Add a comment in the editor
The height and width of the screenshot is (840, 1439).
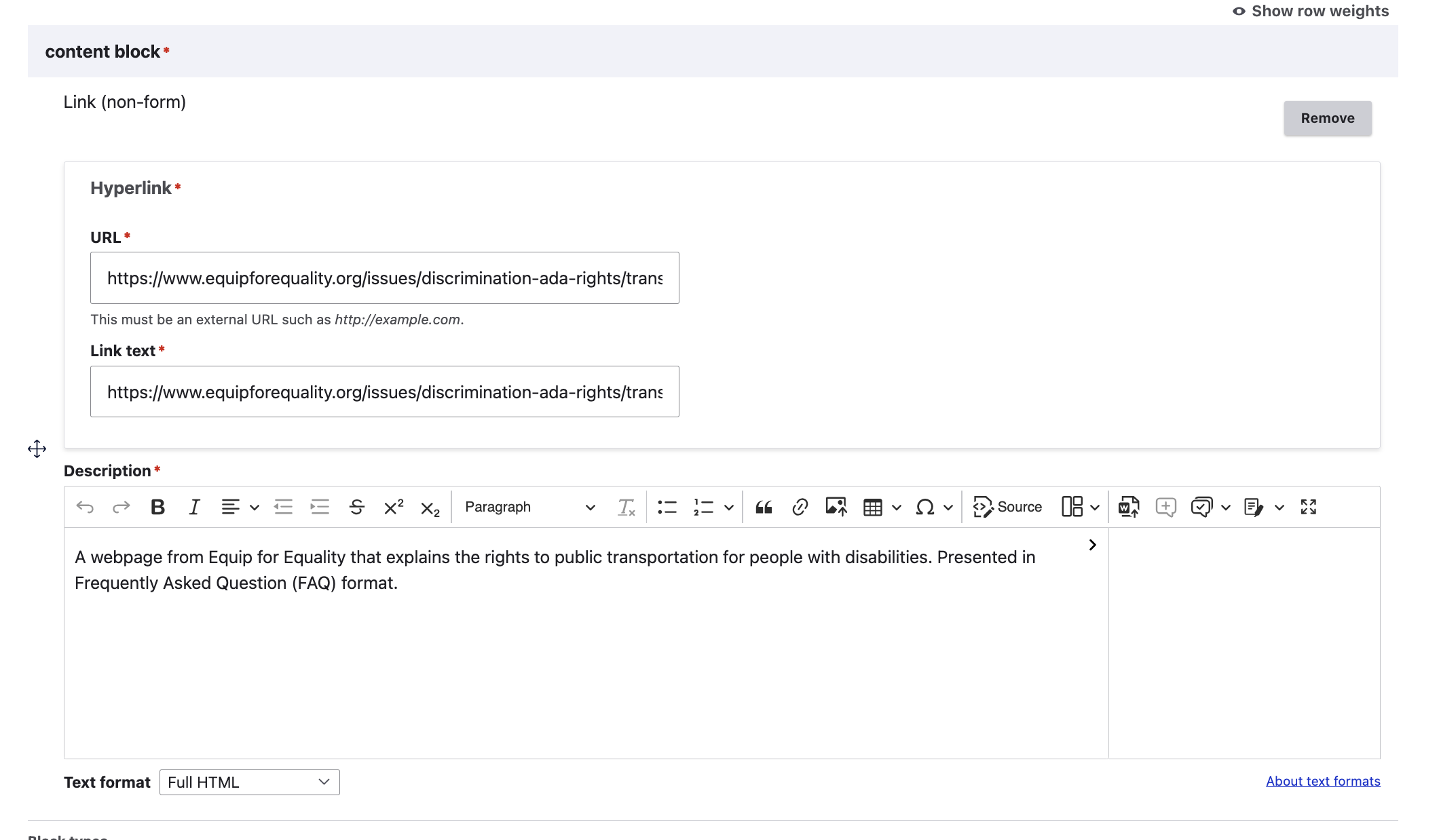click(x=1165, y=507)
